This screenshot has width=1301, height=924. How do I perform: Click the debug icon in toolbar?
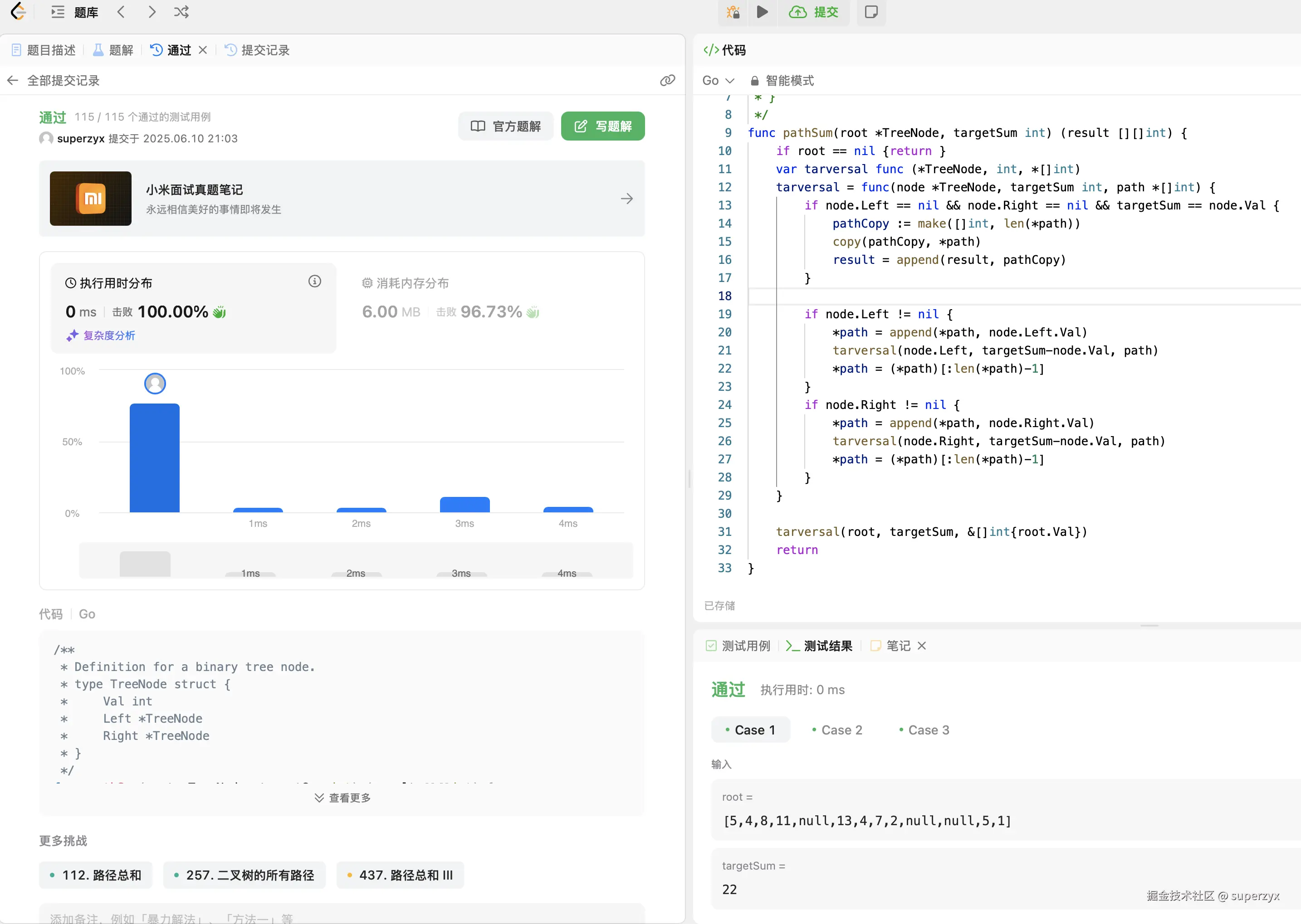click(733, 12)
